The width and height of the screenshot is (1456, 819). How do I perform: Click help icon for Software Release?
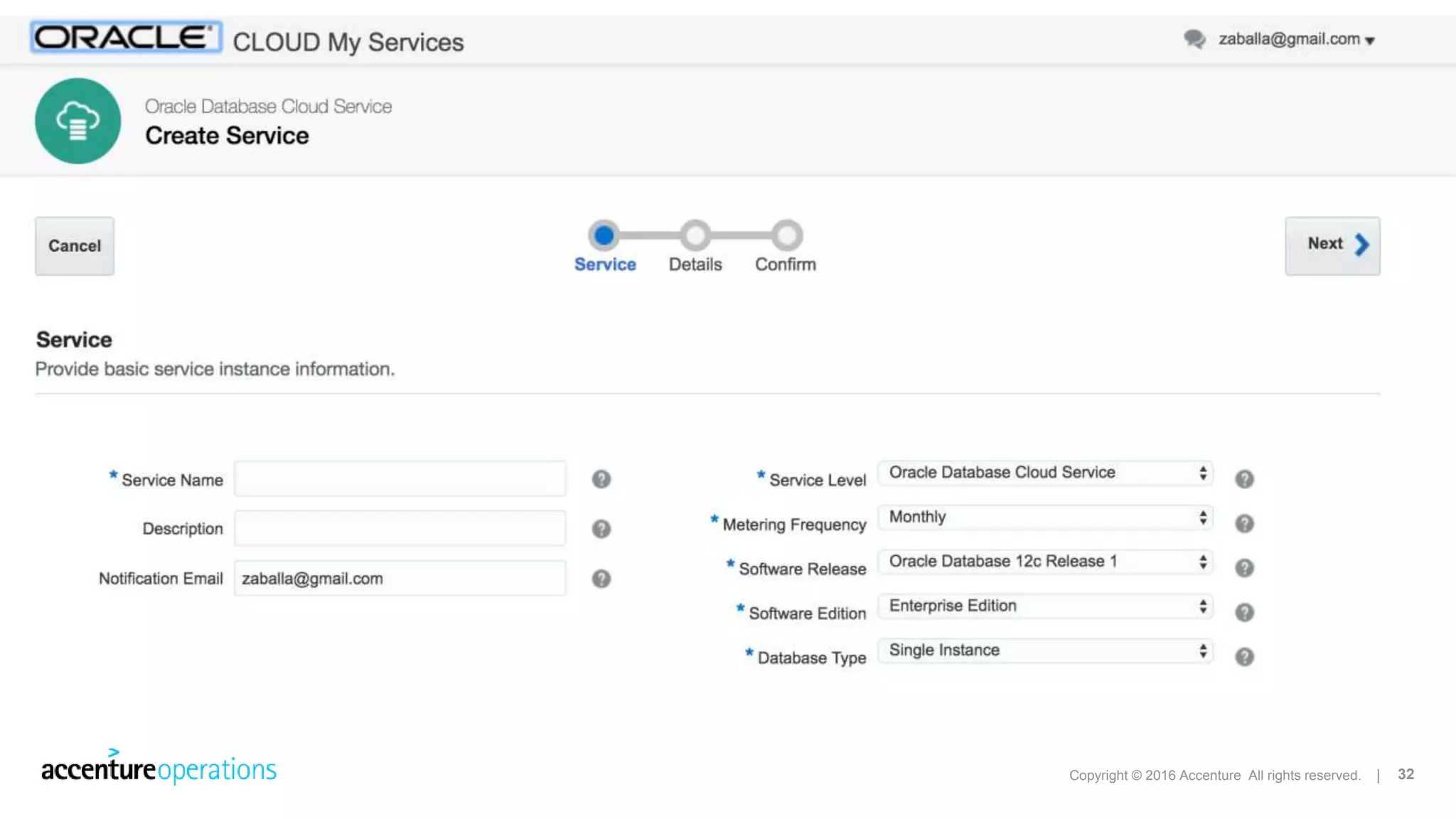coord(1244,568)
